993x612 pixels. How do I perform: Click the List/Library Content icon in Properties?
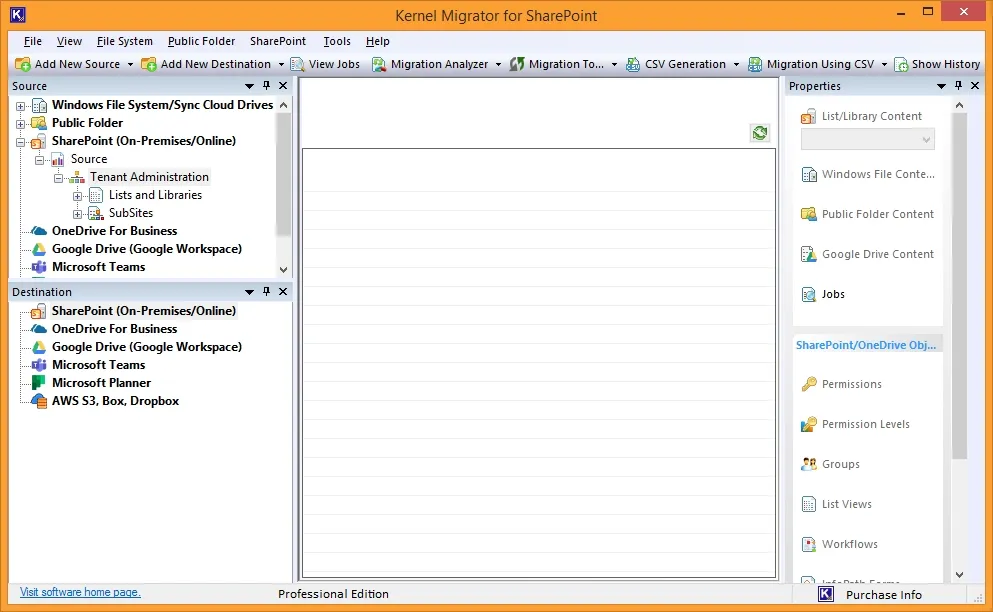[808, 117]
